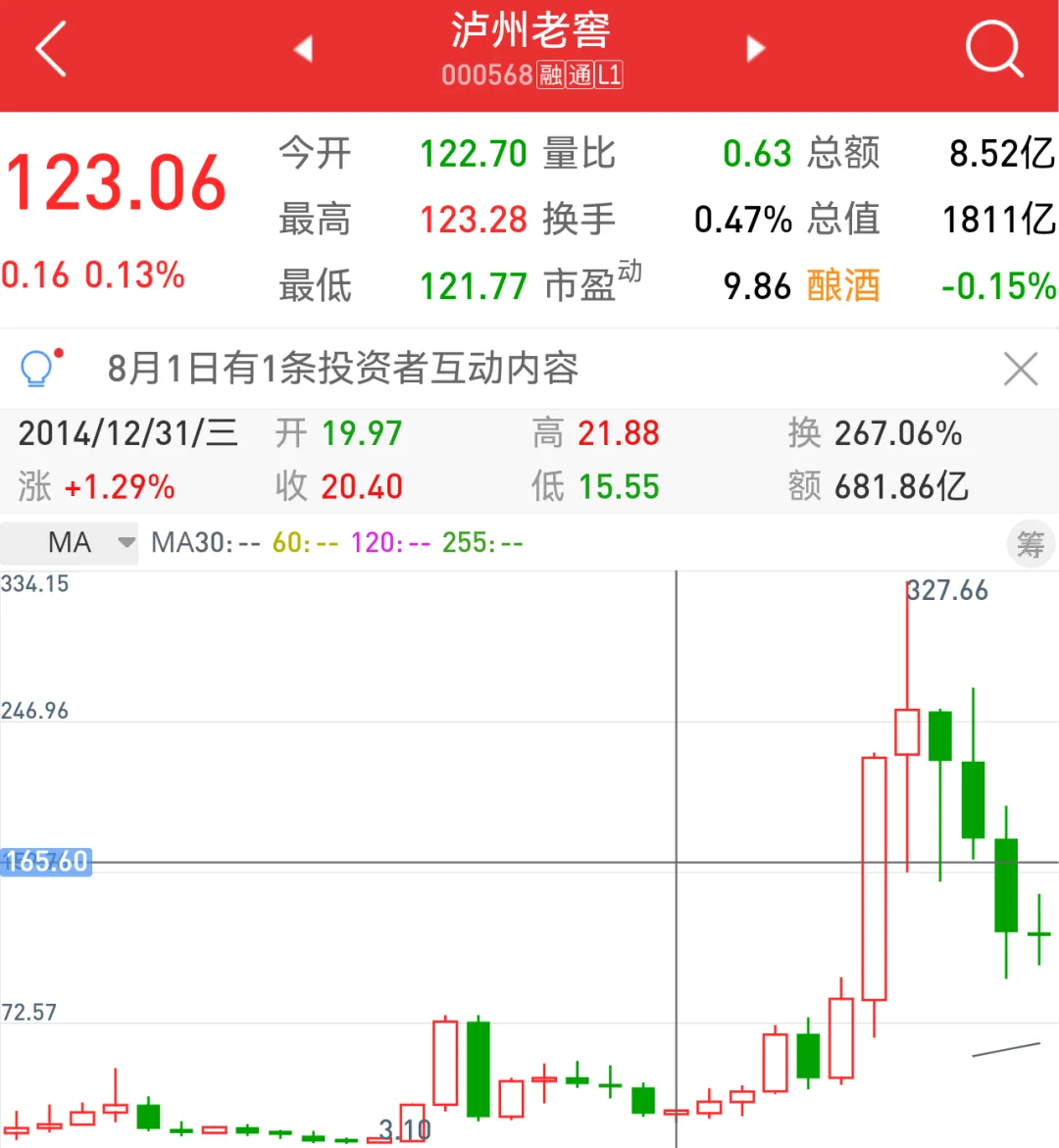Open the 8月1日 investor interaction message
The height and width of the screenshot is (1148, 1059).
(343, 368)
